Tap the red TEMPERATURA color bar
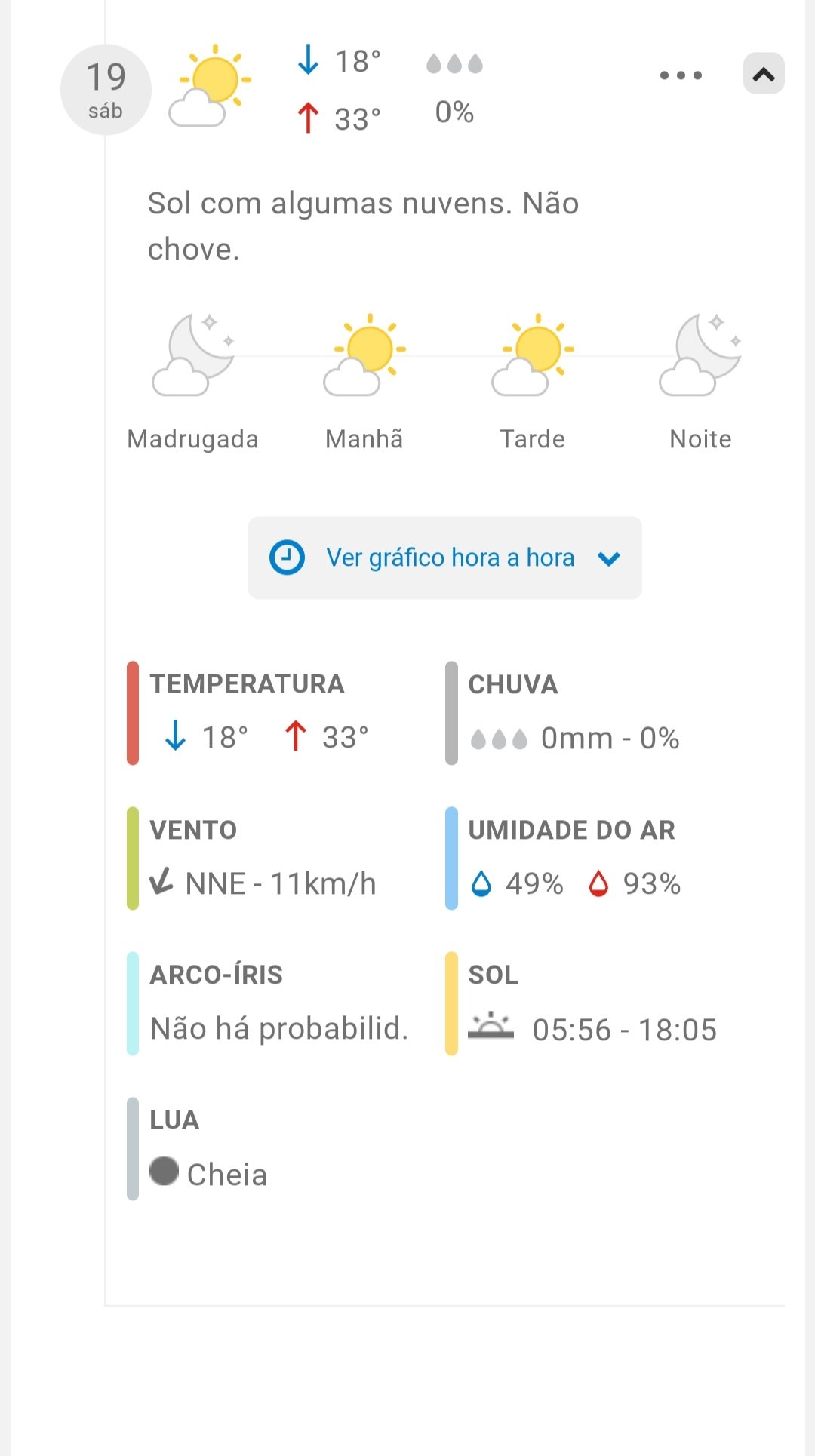This screenshot has height=1456, width=815. 133,713
